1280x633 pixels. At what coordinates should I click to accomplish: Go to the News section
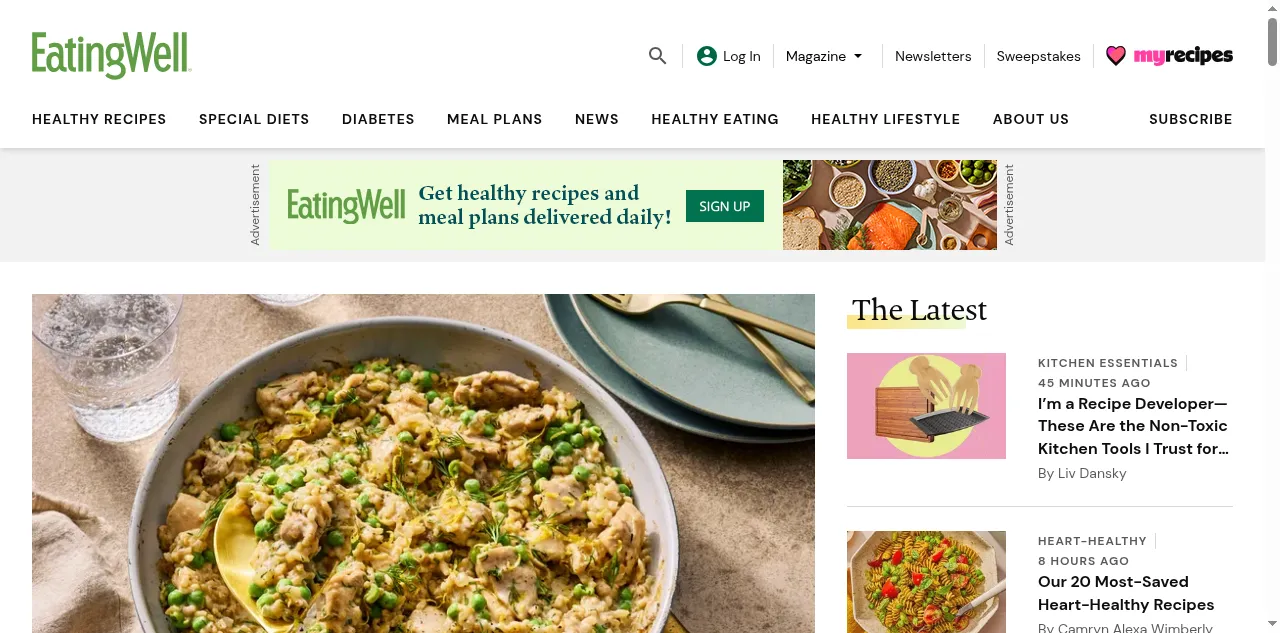coord(597,119)
